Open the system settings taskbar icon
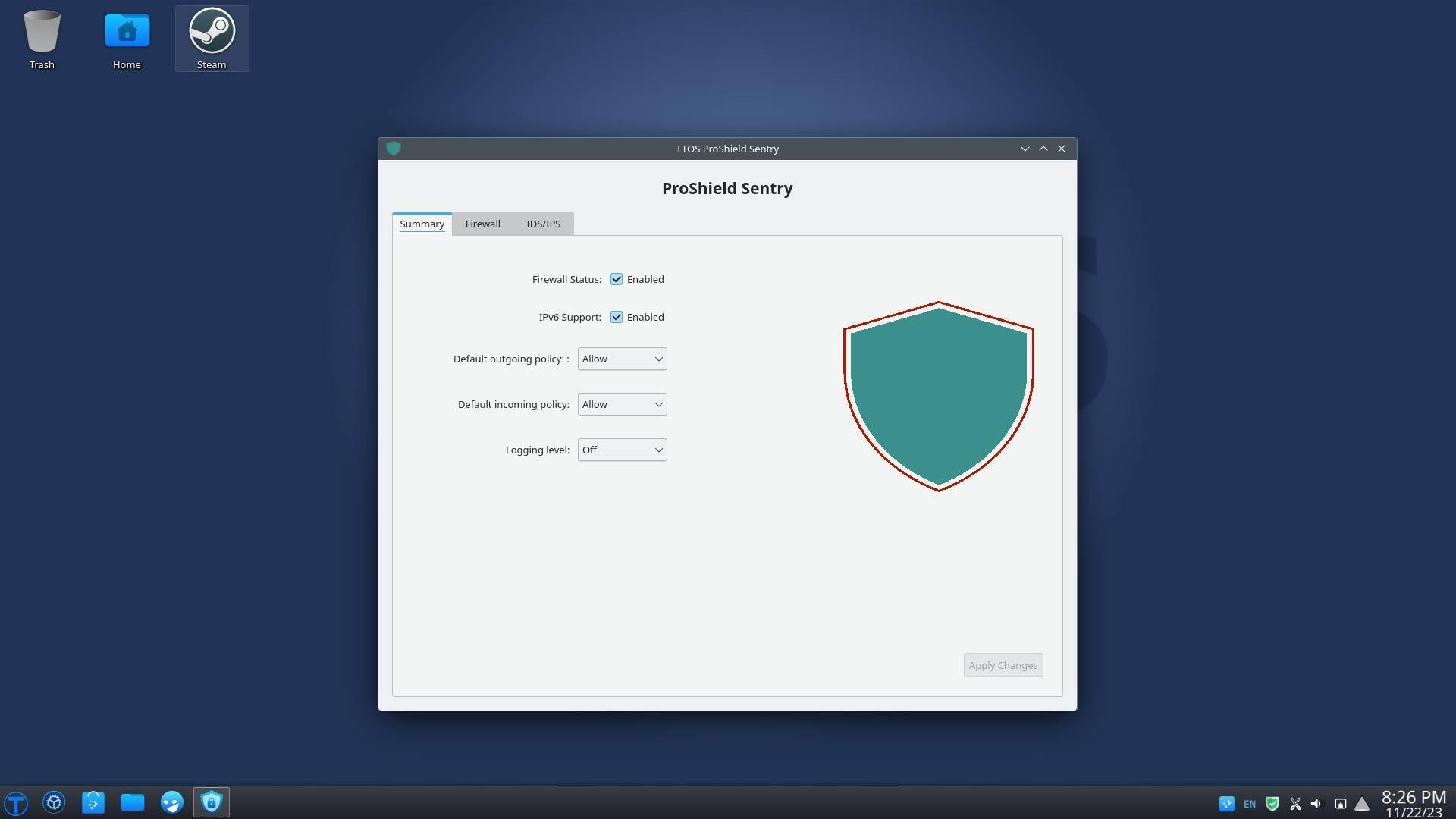Screen dimensions: 1456x819 (x=54, y=802)
